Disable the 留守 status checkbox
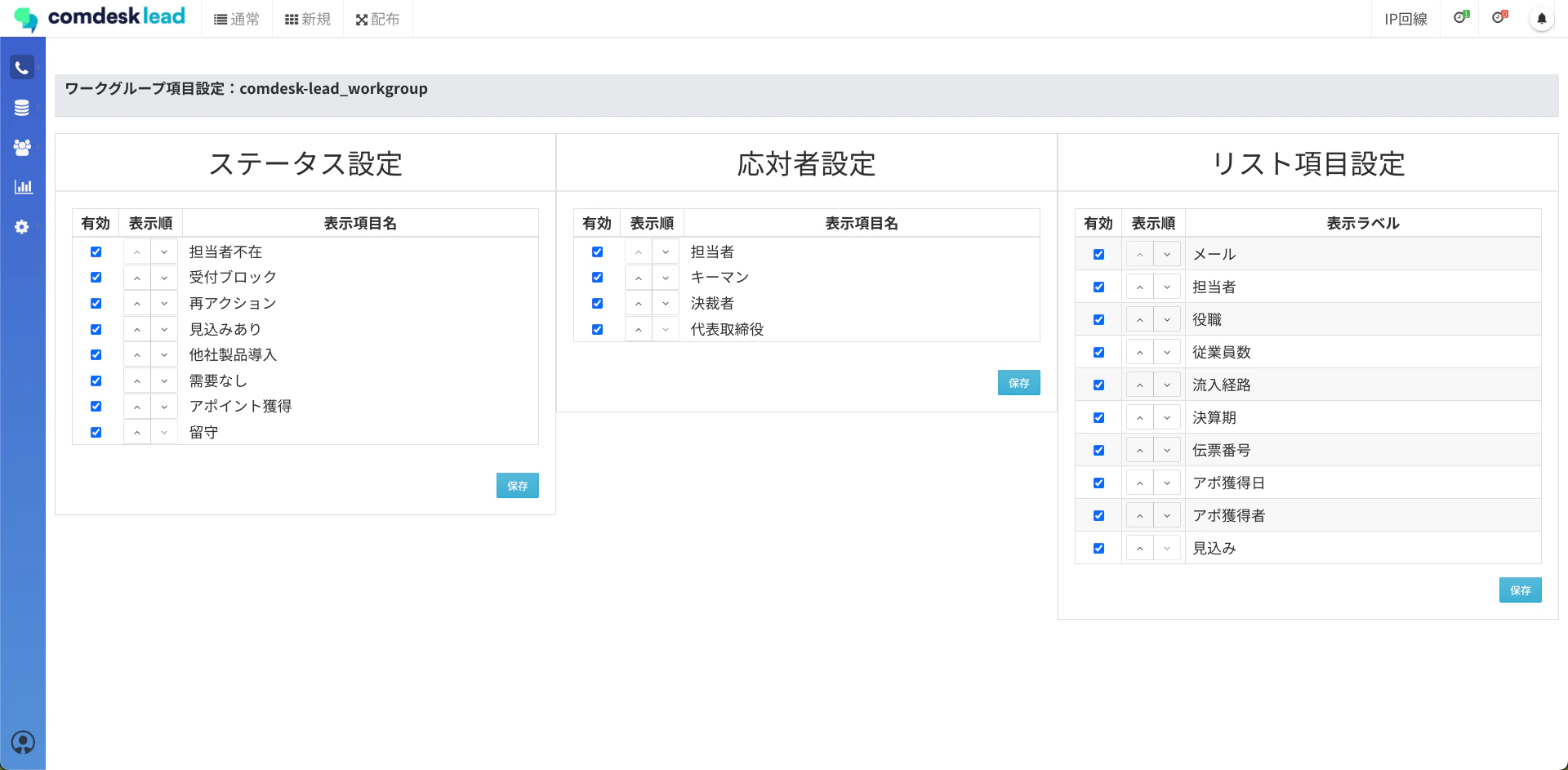Viewport: 1568px width, 770px height. click(x=96, y=433)
